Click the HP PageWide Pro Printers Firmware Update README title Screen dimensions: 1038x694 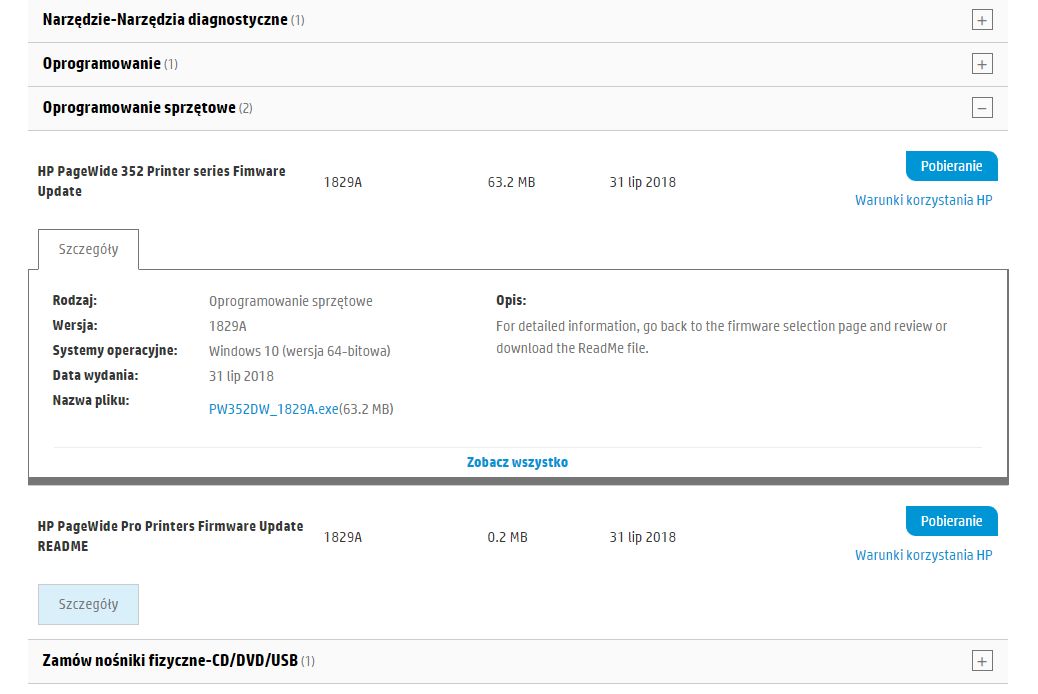pyautogui.click(x=170, y=536)
